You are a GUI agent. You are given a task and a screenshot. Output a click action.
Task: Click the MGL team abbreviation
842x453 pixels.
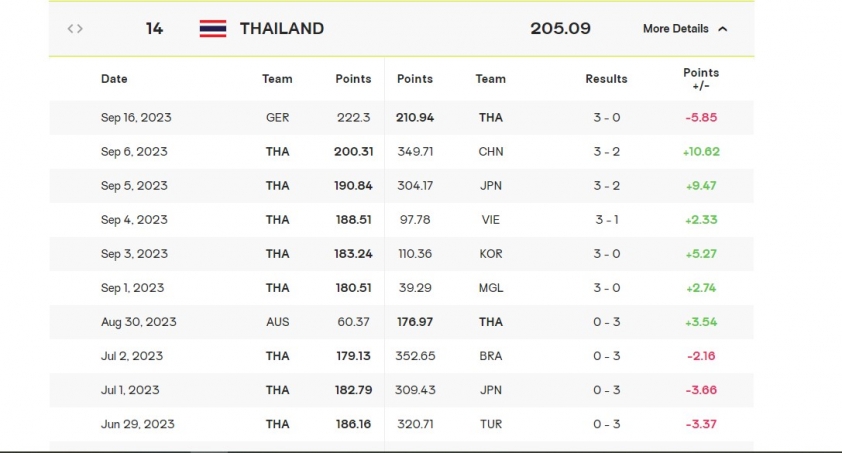click(491, 288)
